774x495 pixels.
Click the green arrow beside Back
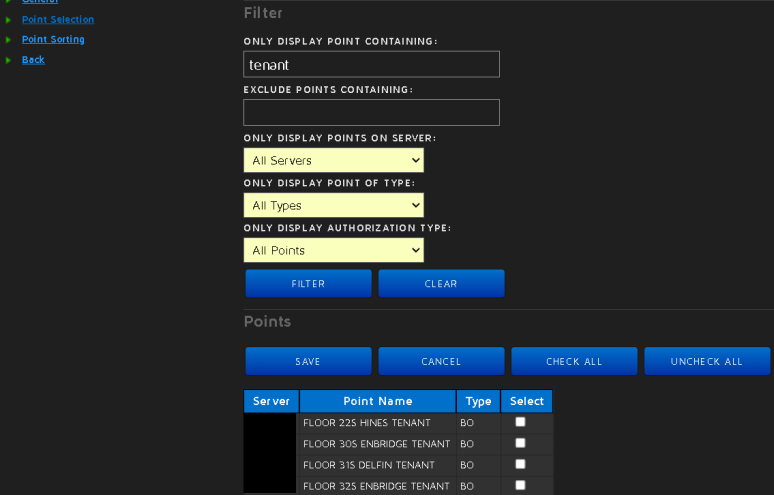point(8,60)
